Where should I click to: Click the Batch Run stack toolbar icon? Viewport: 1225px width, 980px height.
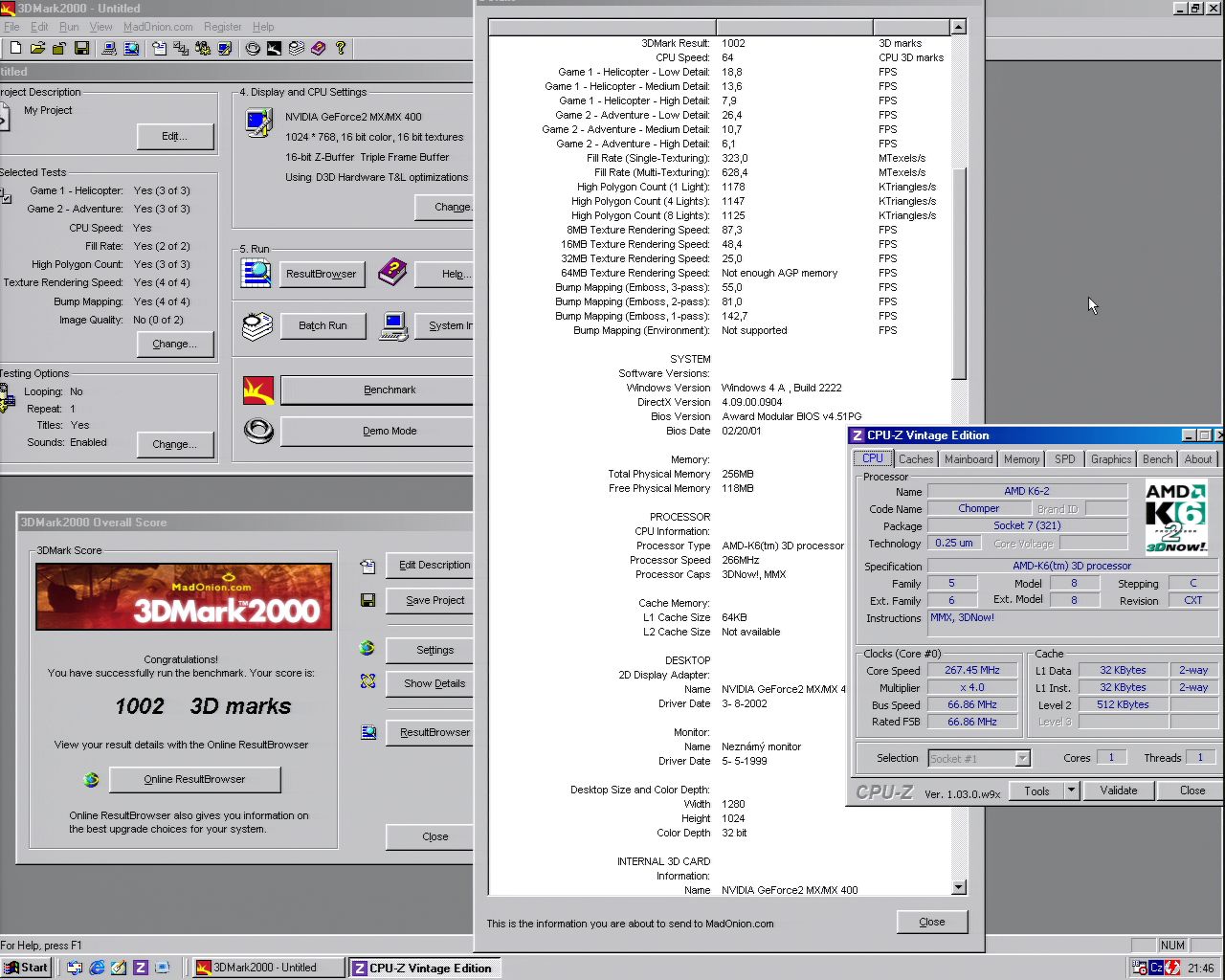point(297,48)
